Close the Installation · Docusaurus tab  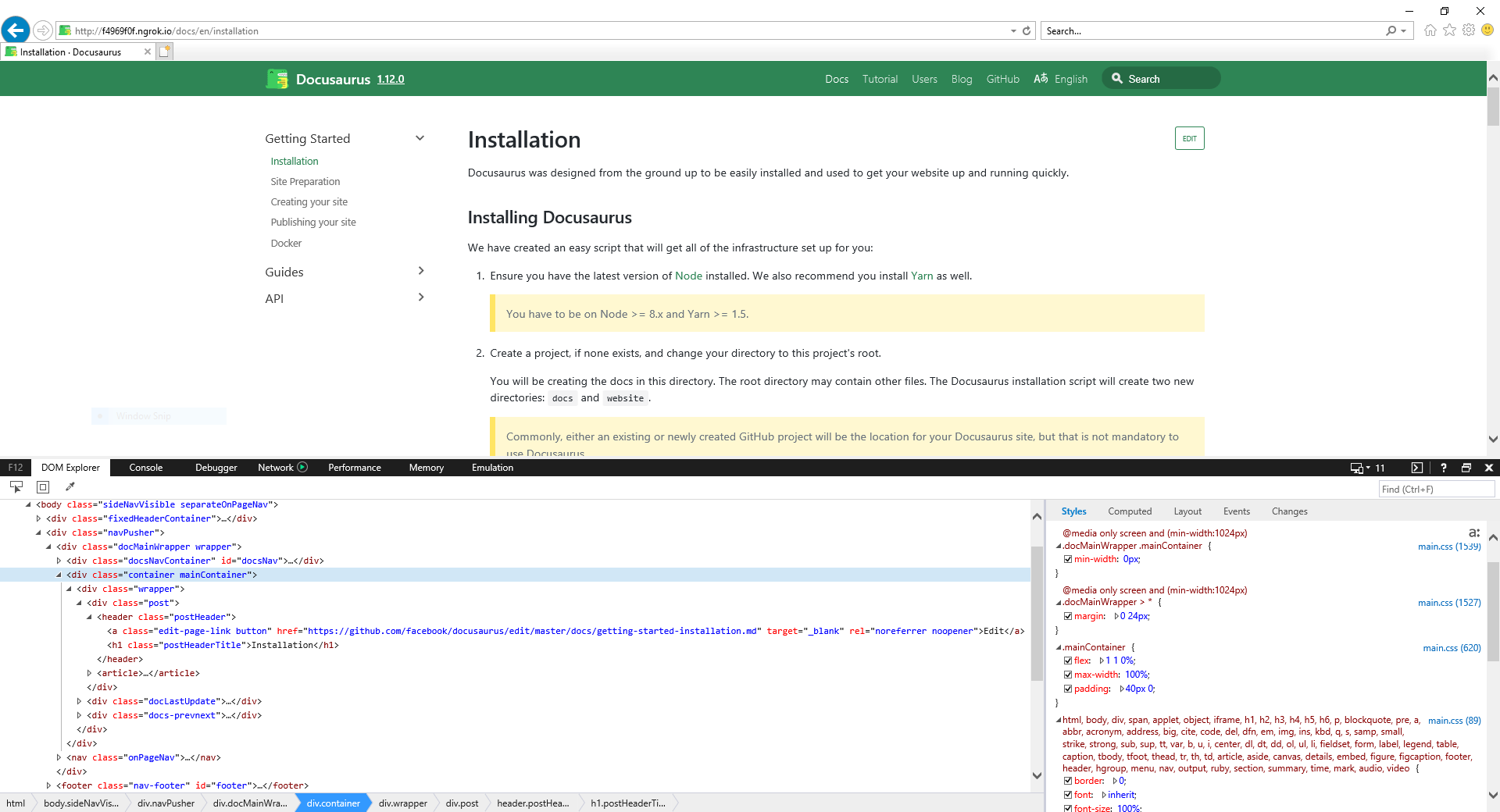tap(147, 52)
